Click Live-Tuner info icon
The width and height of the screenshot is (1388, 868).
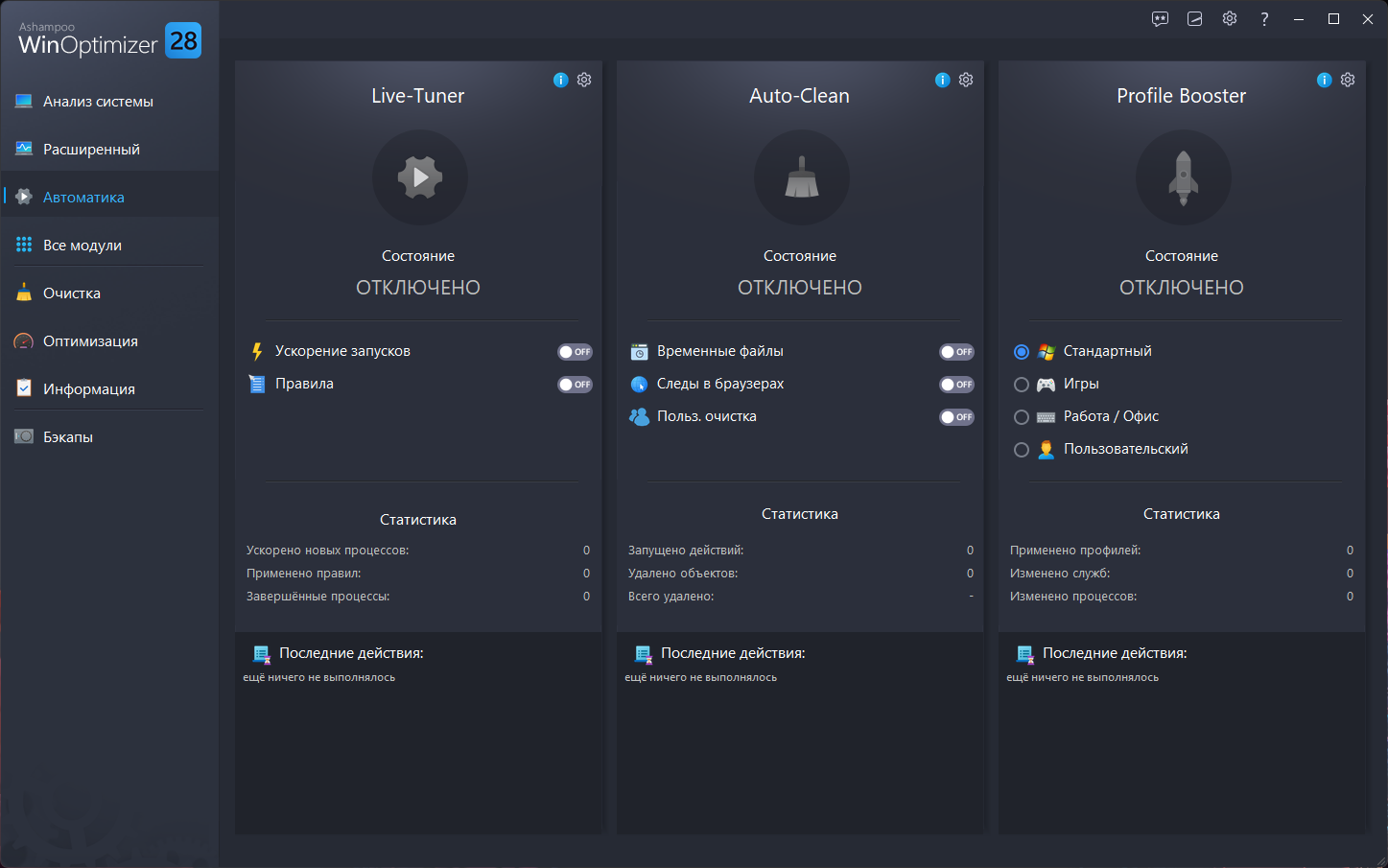pyautogui.click(x=561, y=80)
